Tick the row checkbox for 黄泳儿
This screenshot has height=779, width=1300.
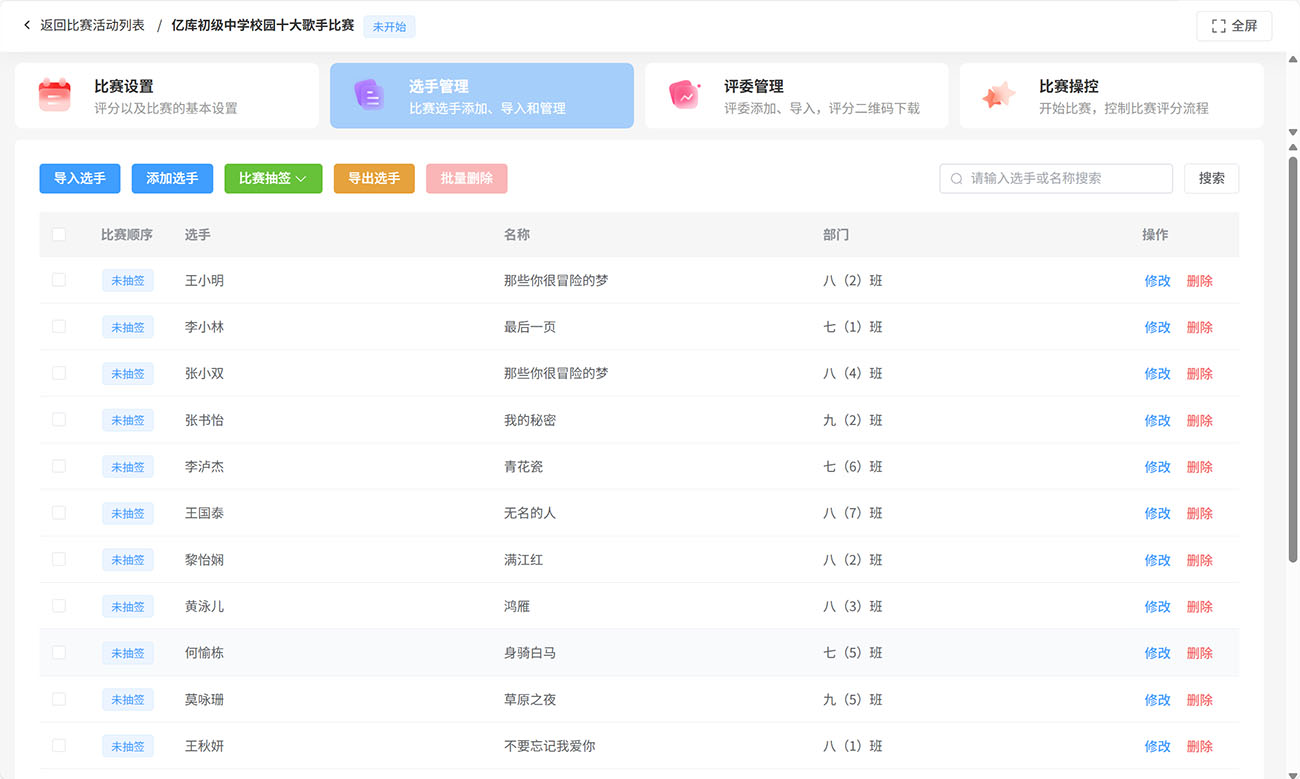point(59,606)
